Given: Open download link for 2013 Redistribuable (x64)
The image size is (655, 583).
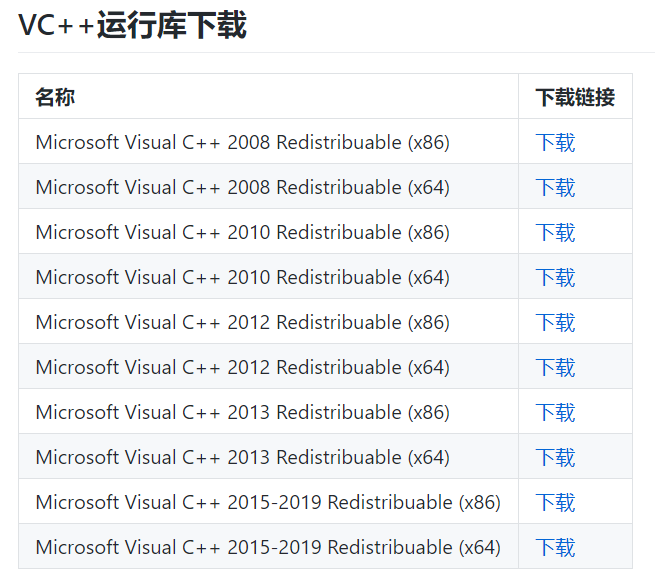Looking at the screenshot, I should click(x=555, y=458).
